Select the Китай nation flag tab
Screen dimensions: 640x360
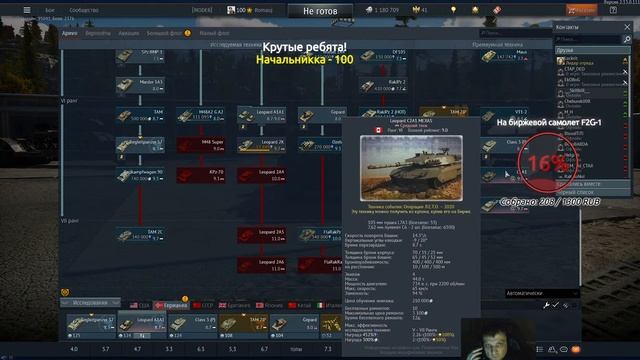[299, 305]
